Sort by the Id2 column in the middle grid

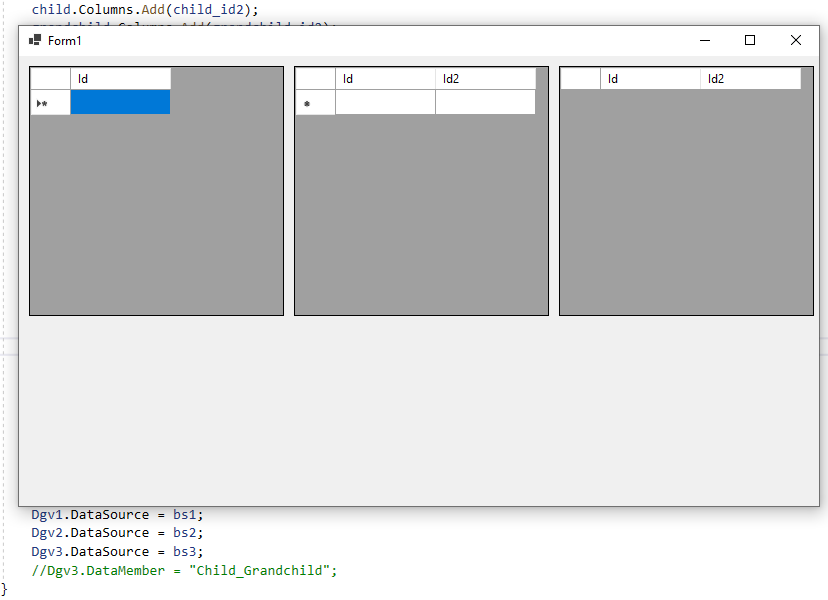(485, 78)
